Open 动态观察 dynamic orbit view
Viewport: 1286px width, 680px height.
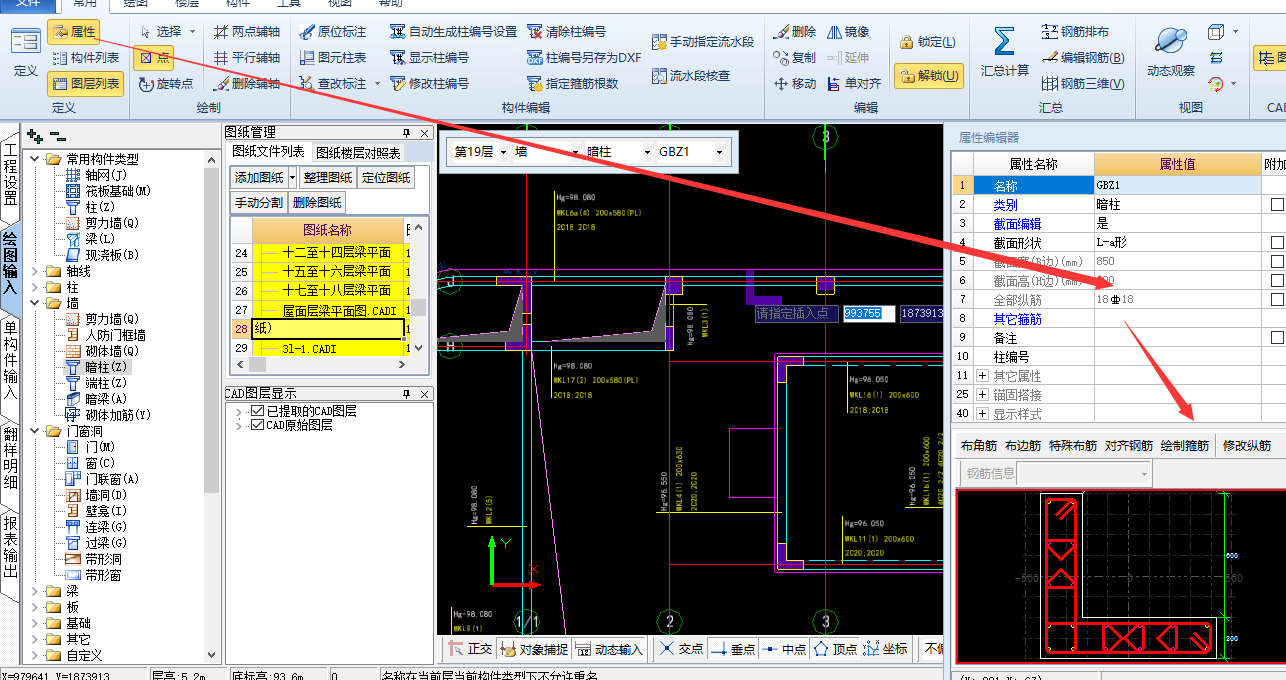point(1171,53)
